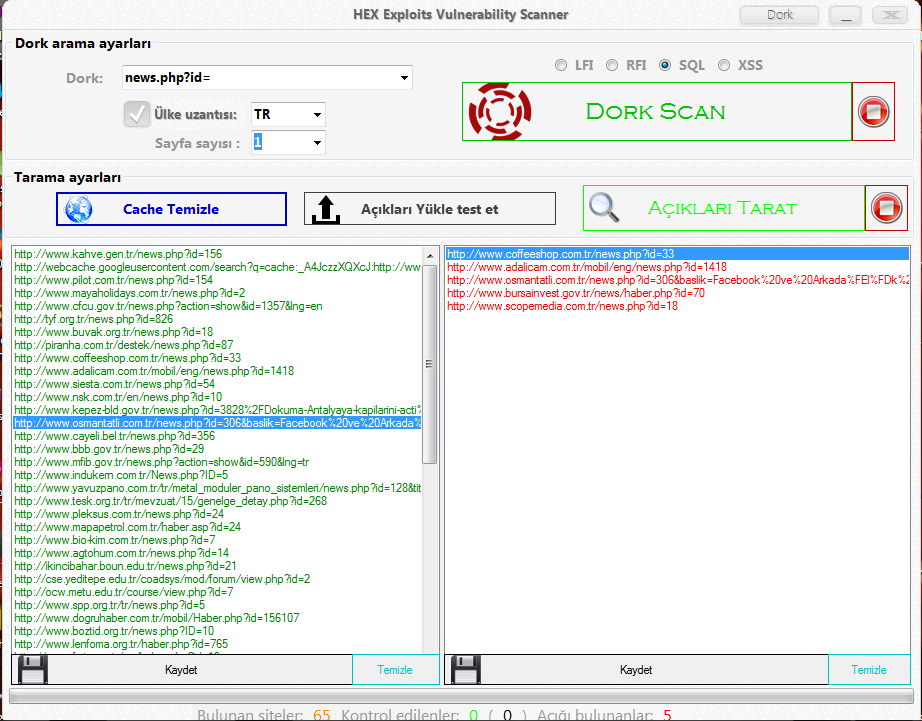Open the Dork query dropdown arrow
Image resolution: width=922 pixels, height=721 pixels.
click(x=404, y=78)
